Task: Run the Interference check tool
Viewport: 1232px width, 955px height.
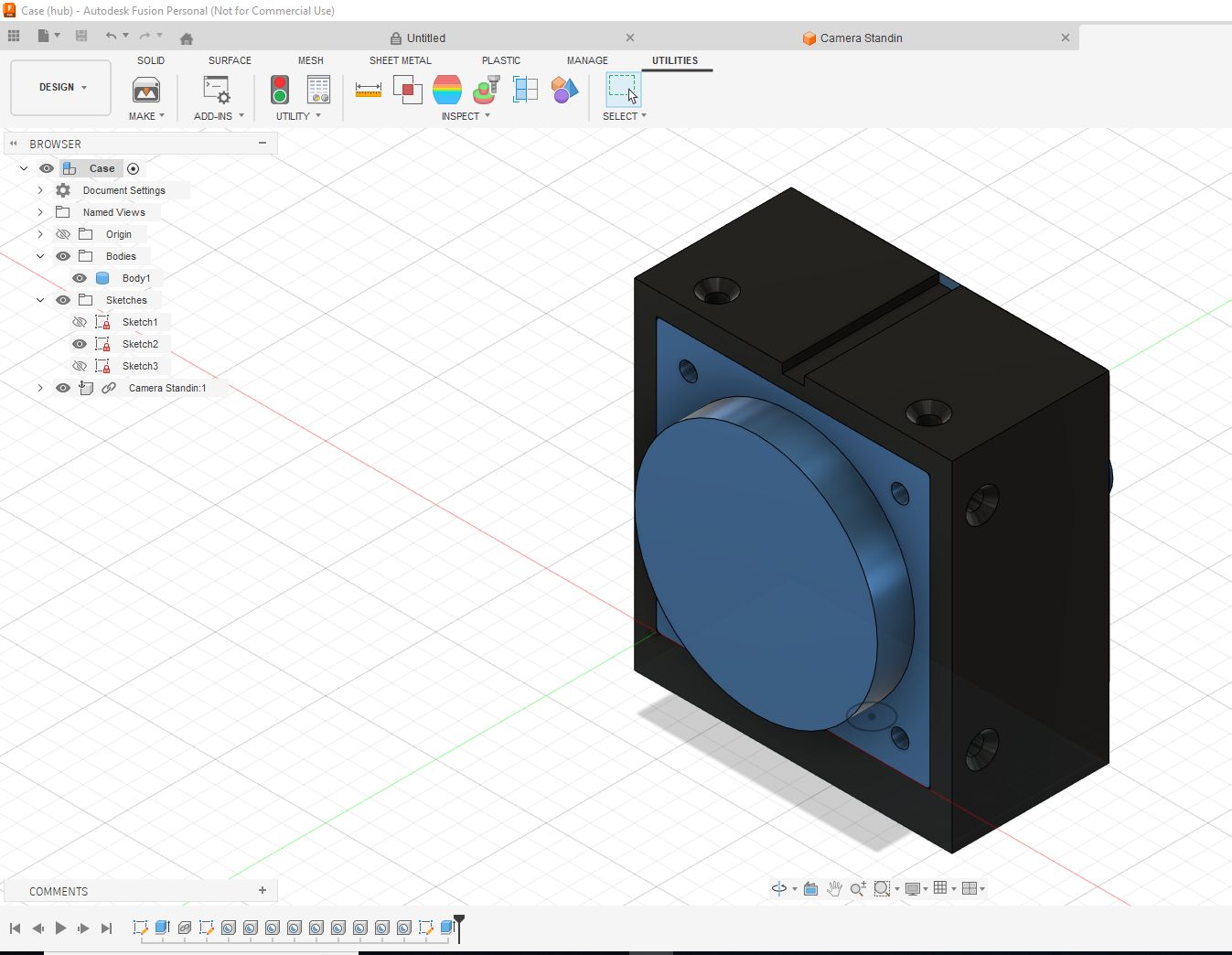Action: tap(408, 90)
